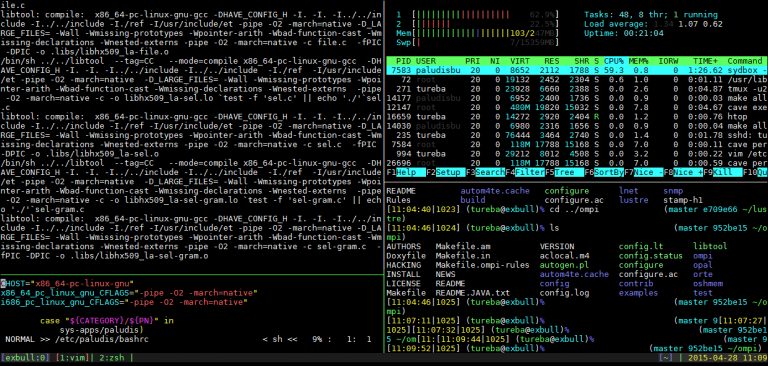This screenshot has height=366, width=768.
Task: Open F6 SortBy menu in htop
Action: pos(604,172)
